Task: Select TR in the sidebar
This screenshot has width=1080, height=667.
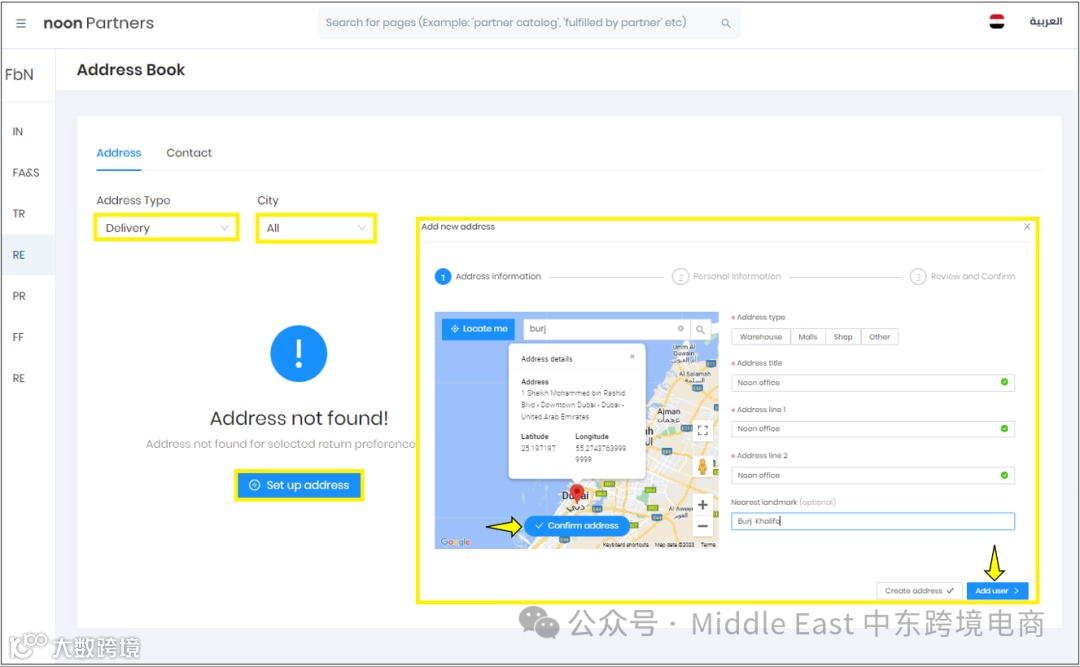Action: [19, 214]
